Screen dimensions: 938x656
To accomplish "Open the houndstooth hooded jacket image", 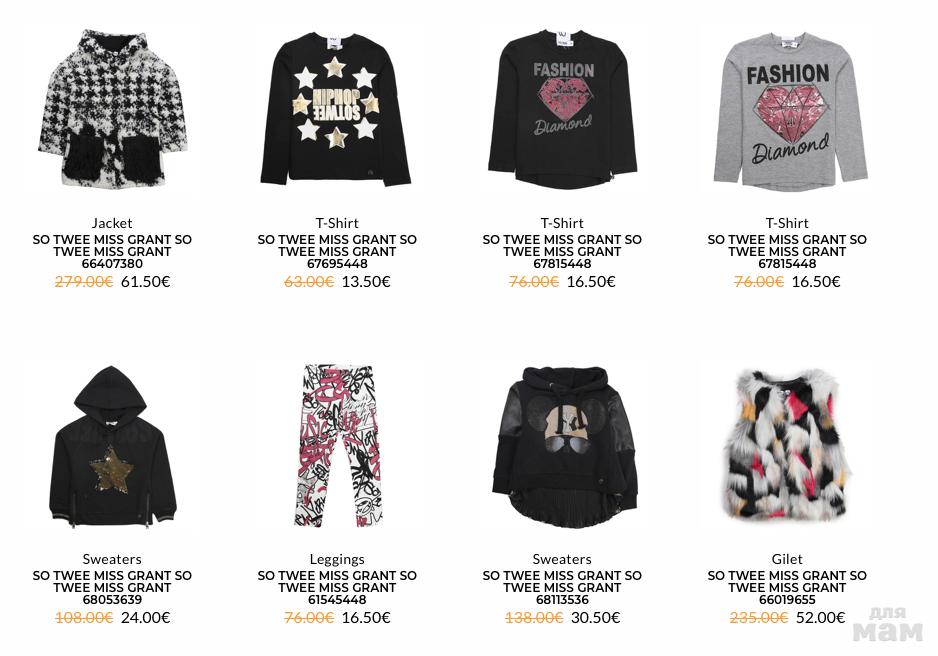I will [x=112, y=108].
